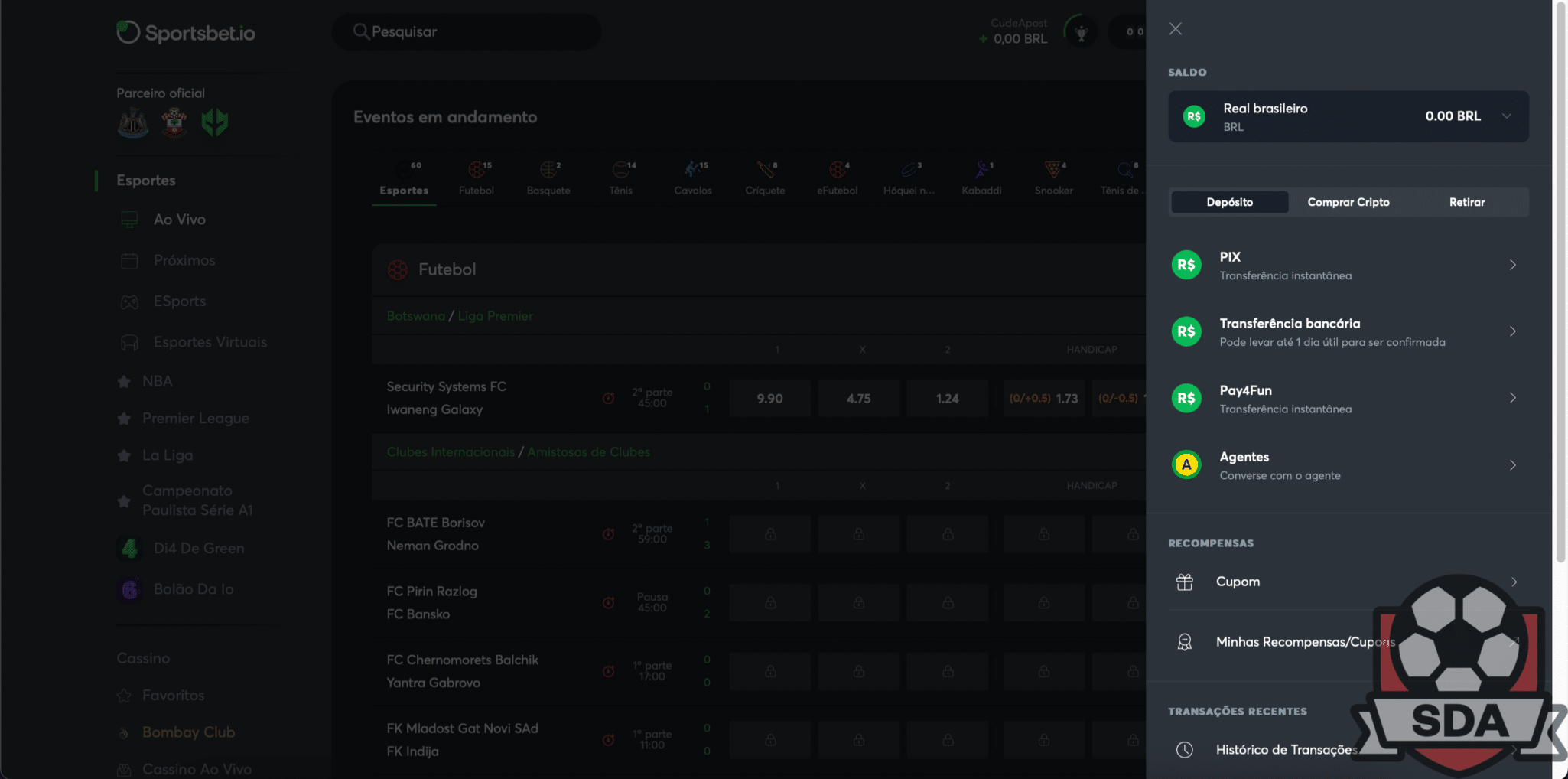This screenshot has width=1568, height=779.
Task: Focus the Pesquisar search field
Action: point(467,32)
